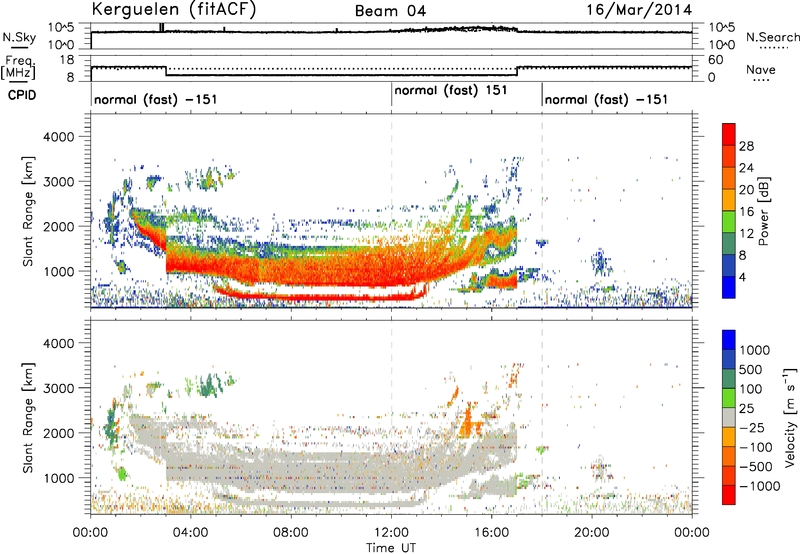Screen dimensions: 800x554
Task: Click the velocity colorbar label '-100'
Action: (x=756, y=447)
